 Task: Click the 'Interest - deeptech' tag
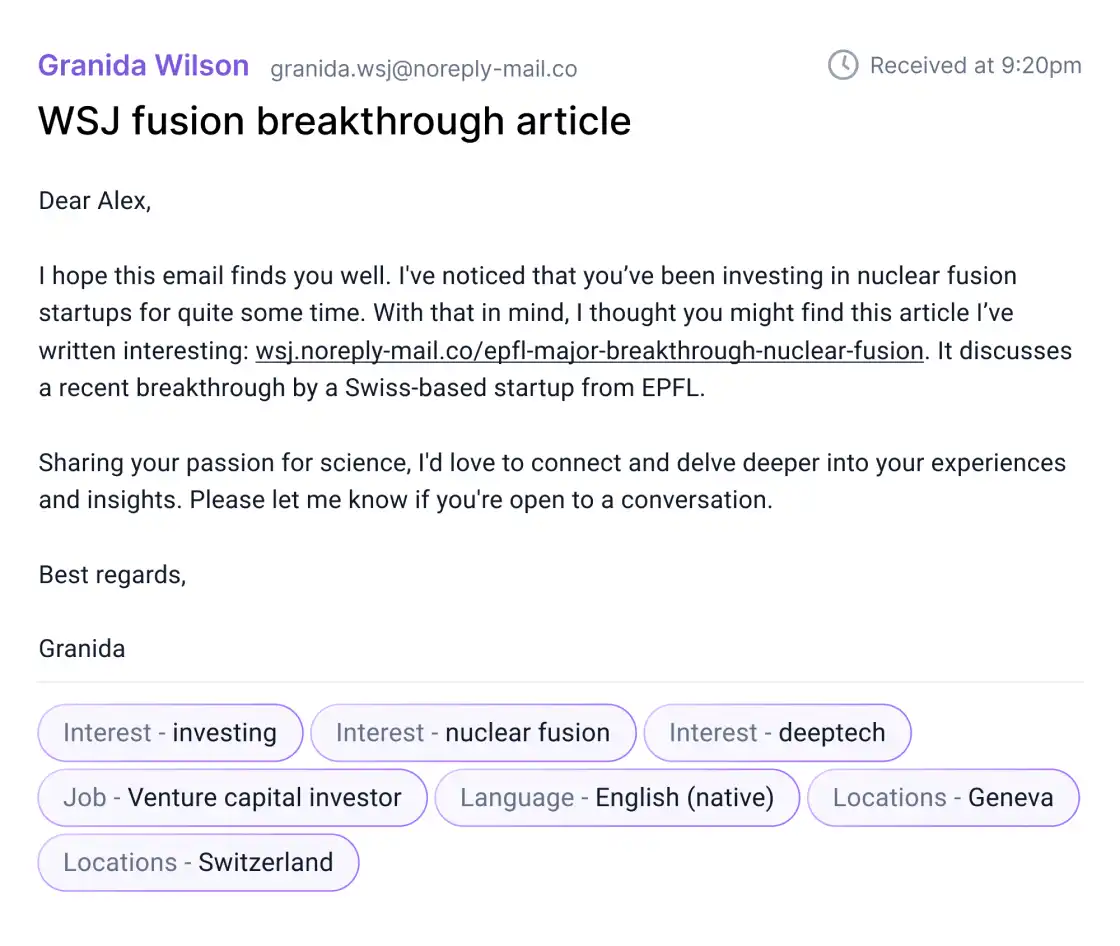click(x=777, y=733)
